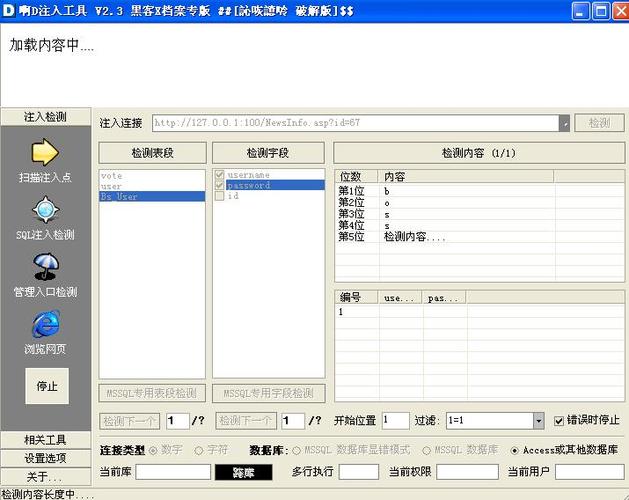
Task: Expand the 注入连接 URL dropdown
Action: (564, 123)
